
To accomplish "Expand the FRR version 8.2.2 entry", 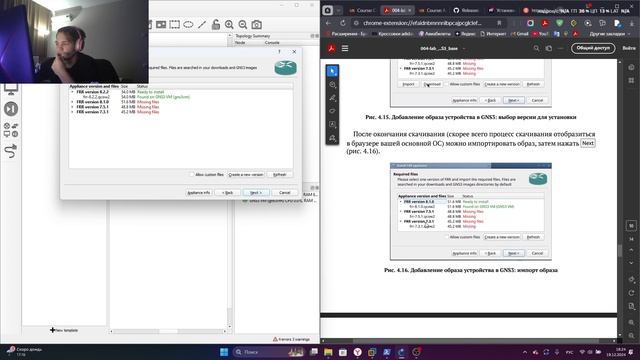I will tap(73, 92).
